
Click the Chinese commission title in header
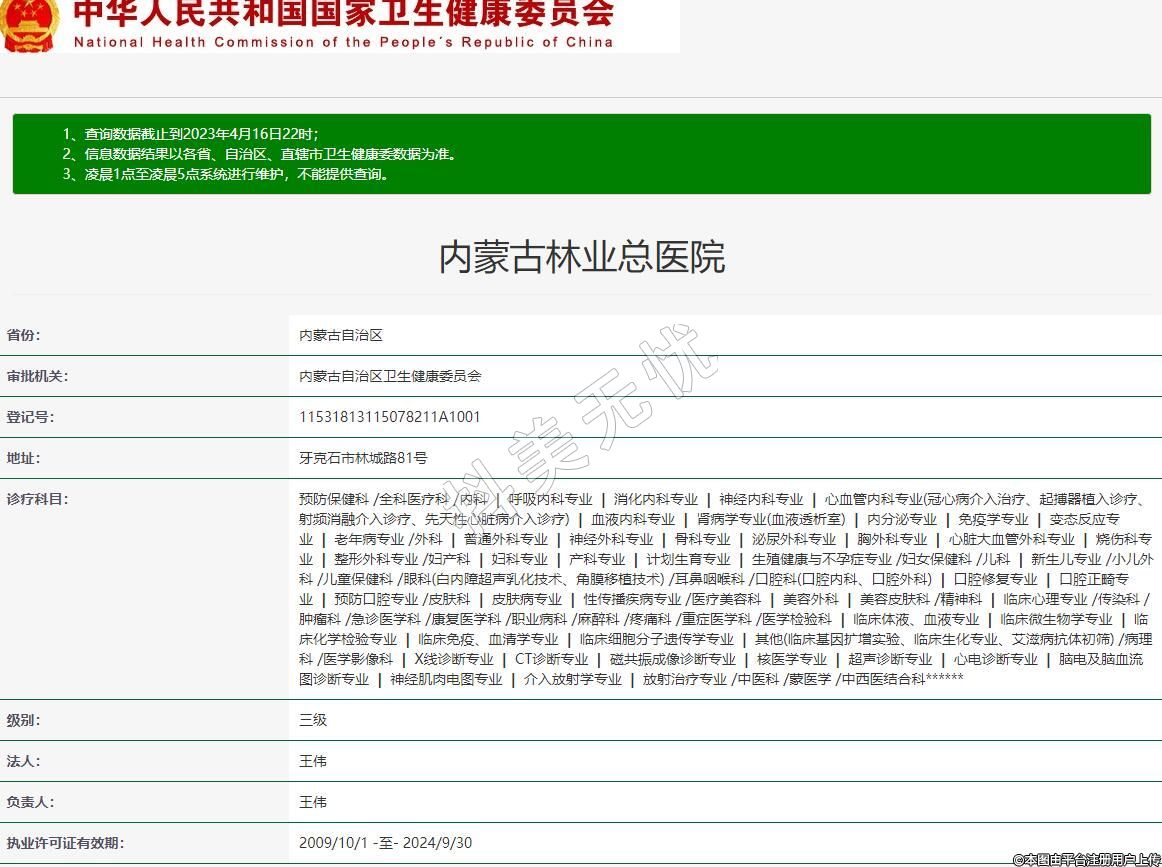point(343,13)
